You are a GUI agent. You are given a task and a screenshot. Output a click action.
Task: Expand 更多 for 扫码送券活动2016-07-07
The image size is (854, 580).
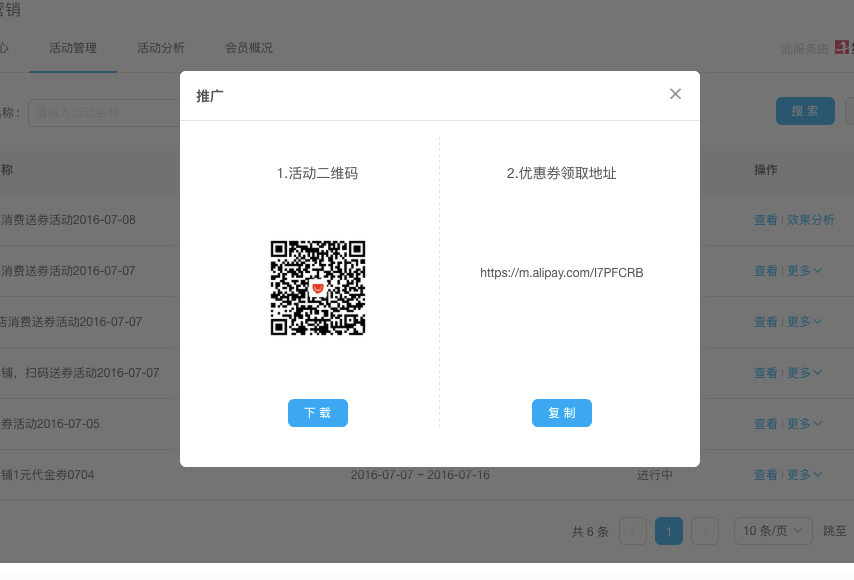tap(804, 373)
